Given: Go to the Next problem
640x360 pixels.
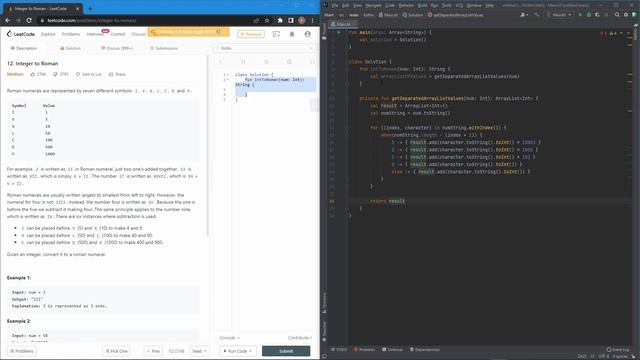Looking at the screenshot, I should pos(199,351).
